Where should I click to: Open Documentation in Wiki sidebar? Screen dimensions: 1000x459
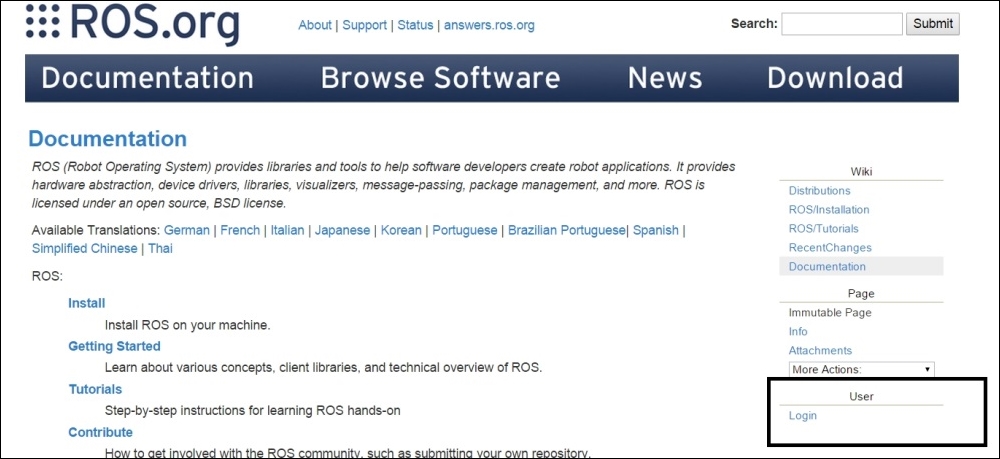[x=827, y=266]
